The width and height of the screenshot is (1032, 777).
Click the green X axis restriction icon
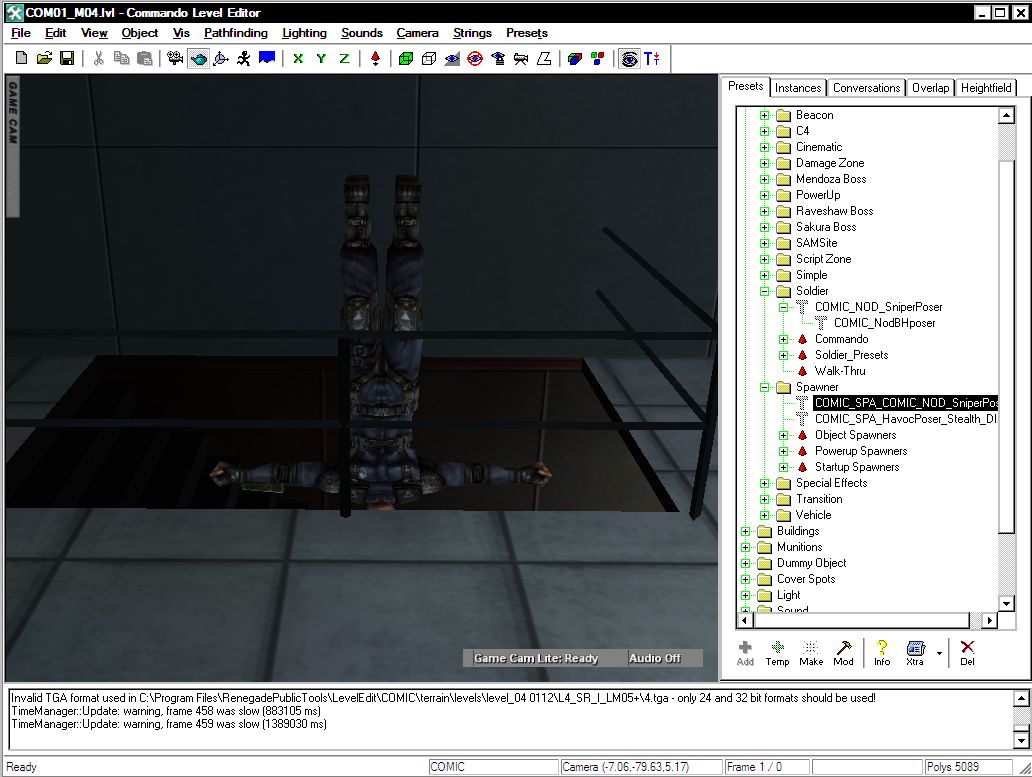tap(297, 59)
